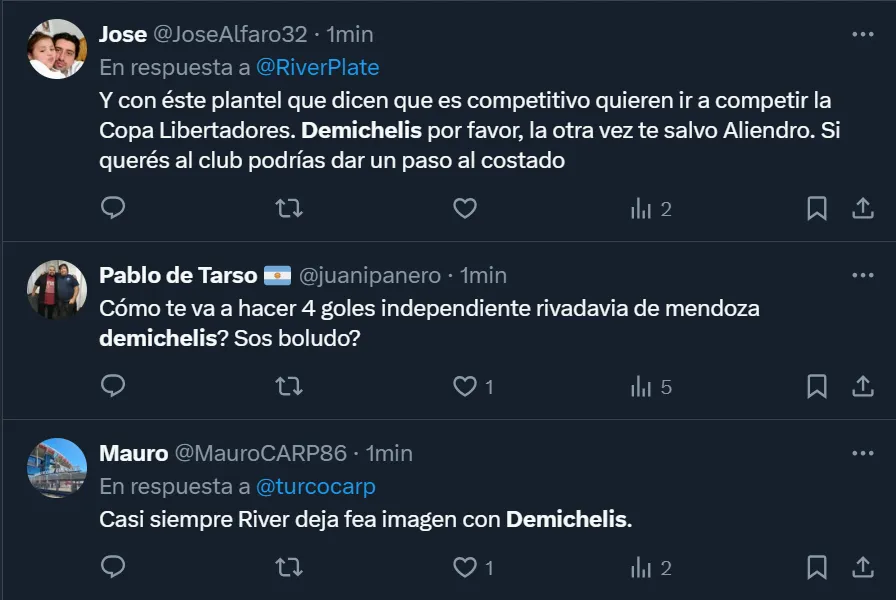Image resolution: width=896 pixels, height=600 pixels.
Task: Open Jose's profile picture
Action: point(56,49)
